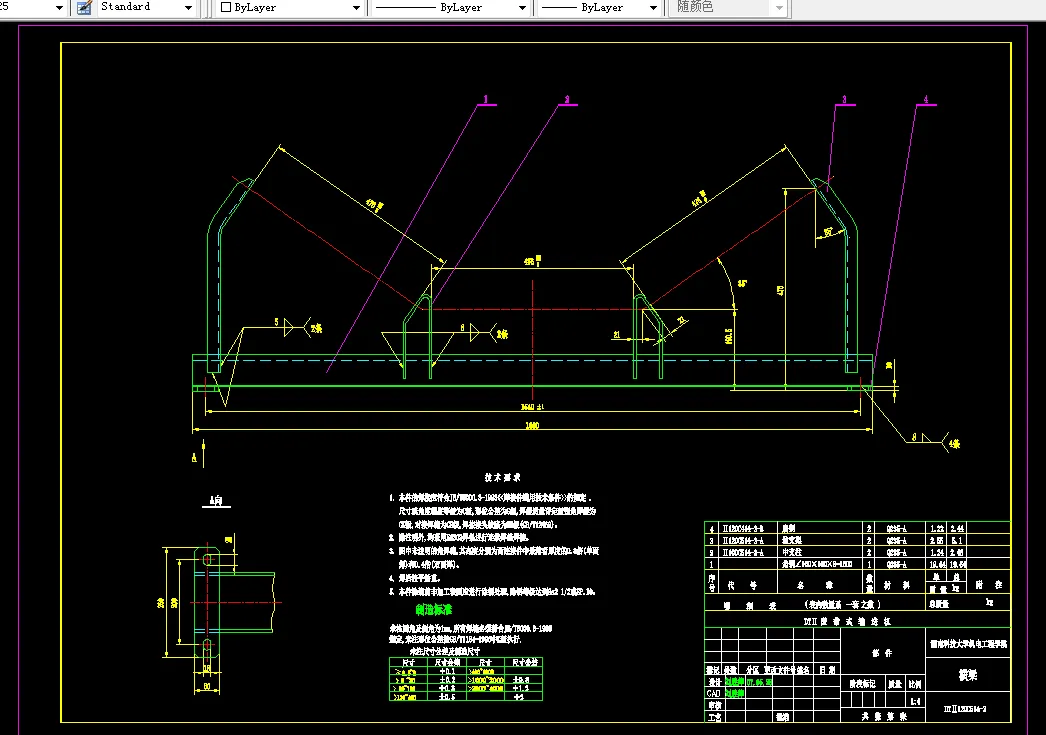The height and width of the screenshot is (735, 1046).
Task: Select the 技术要求 heading in the drawing
Action: click(x=502, y=478)
